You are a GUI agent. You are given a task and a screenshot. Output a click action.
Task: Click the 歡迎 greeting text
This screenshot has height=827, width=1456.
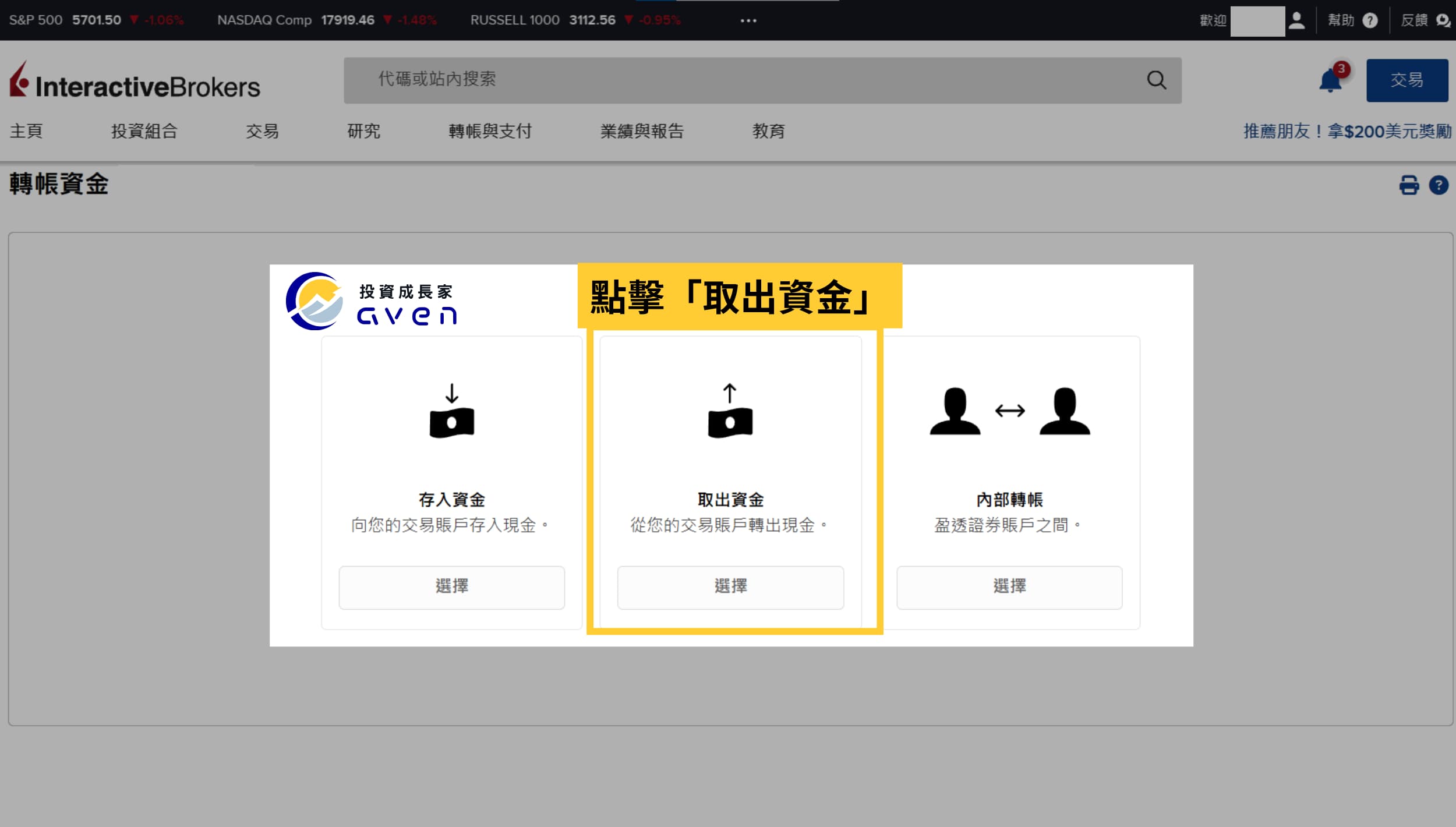click(1213, 20)
